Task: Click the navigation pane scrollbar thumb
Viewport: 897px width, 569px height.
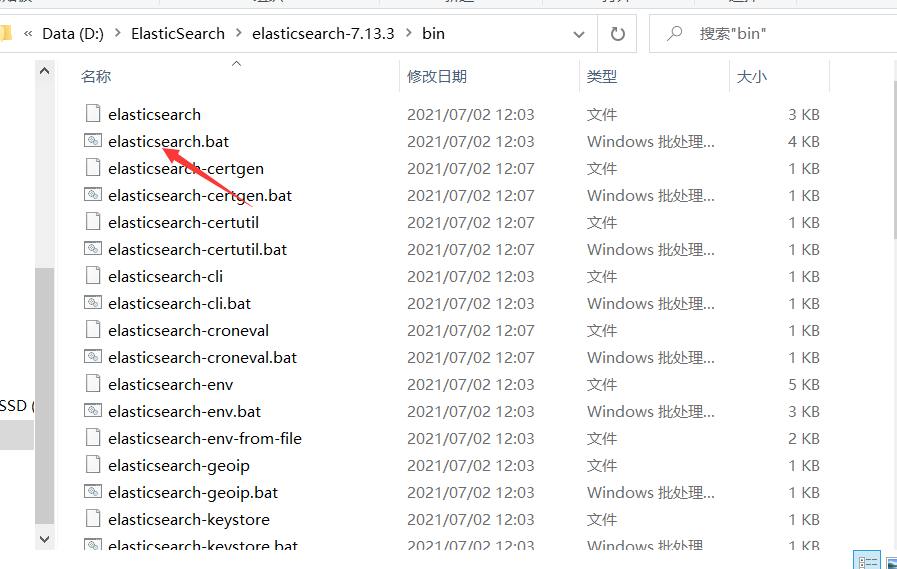Action: click(45, 396)
